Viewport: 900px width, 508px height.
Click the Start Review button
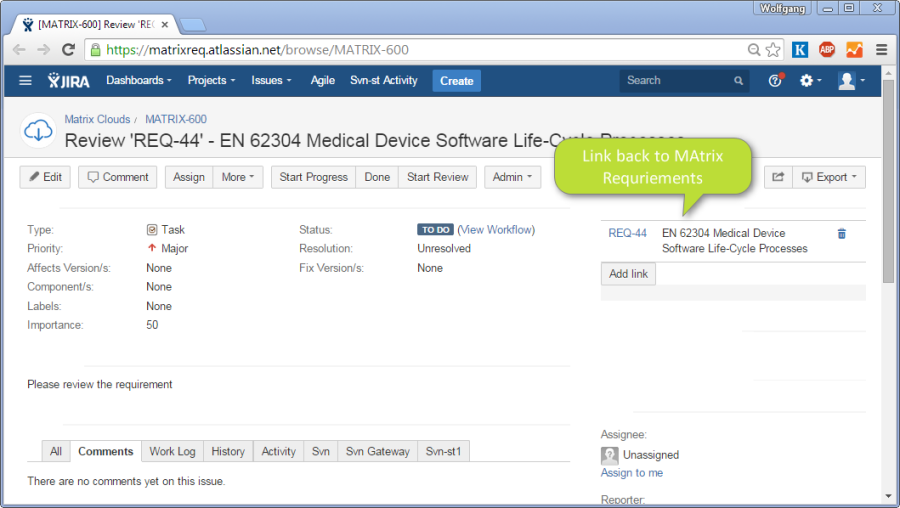point(437,177)
